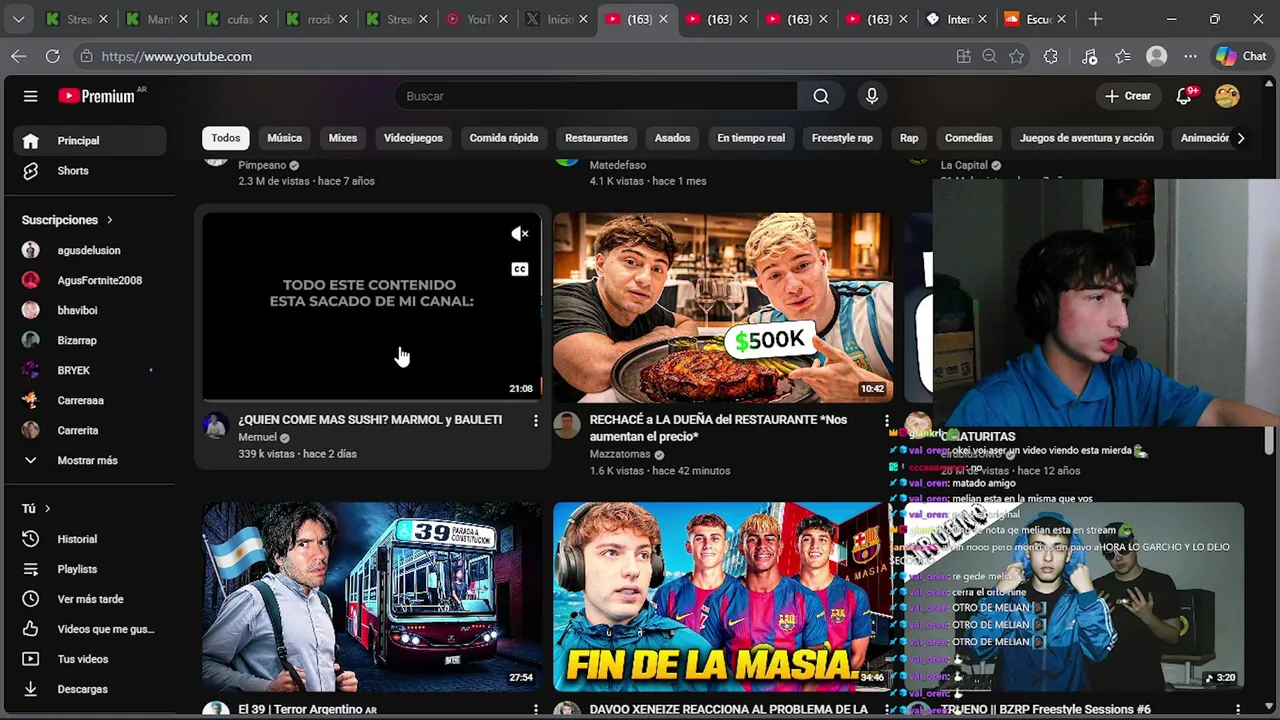This screenshot has width=1280, height=720.
Task: Go to Principal home in the sidebar
Action: click(91, 141)
